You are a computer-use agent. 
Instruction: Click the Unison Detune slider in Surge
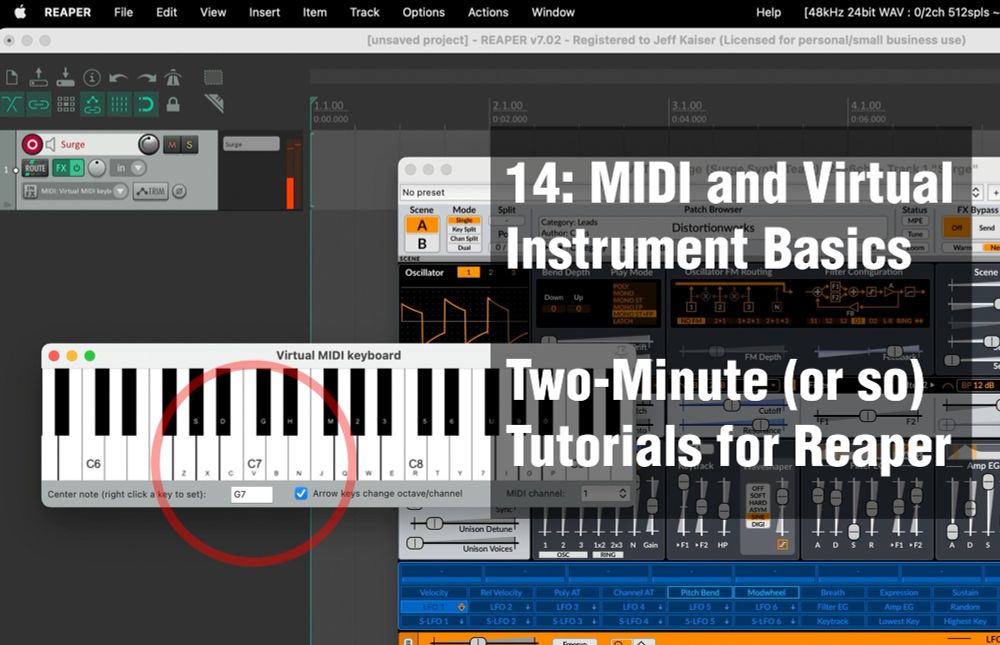click(463, 524)
